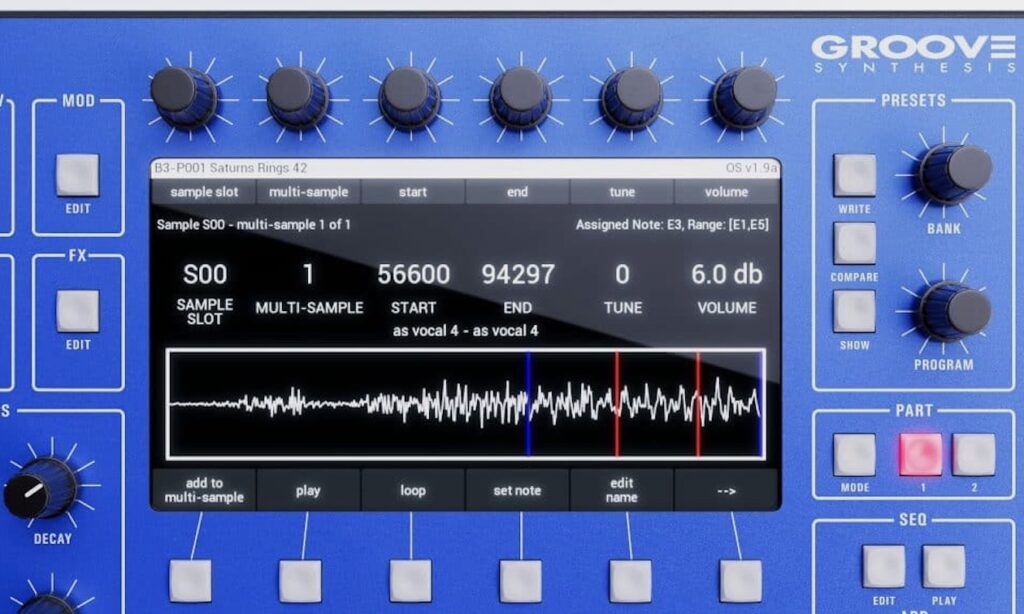This screenshot has width=1024, height=614.
Task: Toggle the Part 2 button
Action: 973,455
